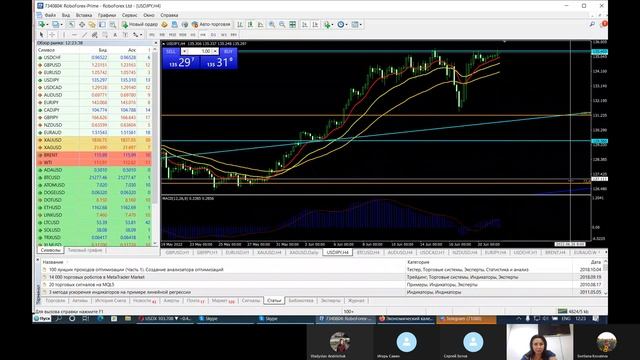Select trendline drawing tool
The height and width of the screenshot is (360, 640).
(x=84, y=35)
